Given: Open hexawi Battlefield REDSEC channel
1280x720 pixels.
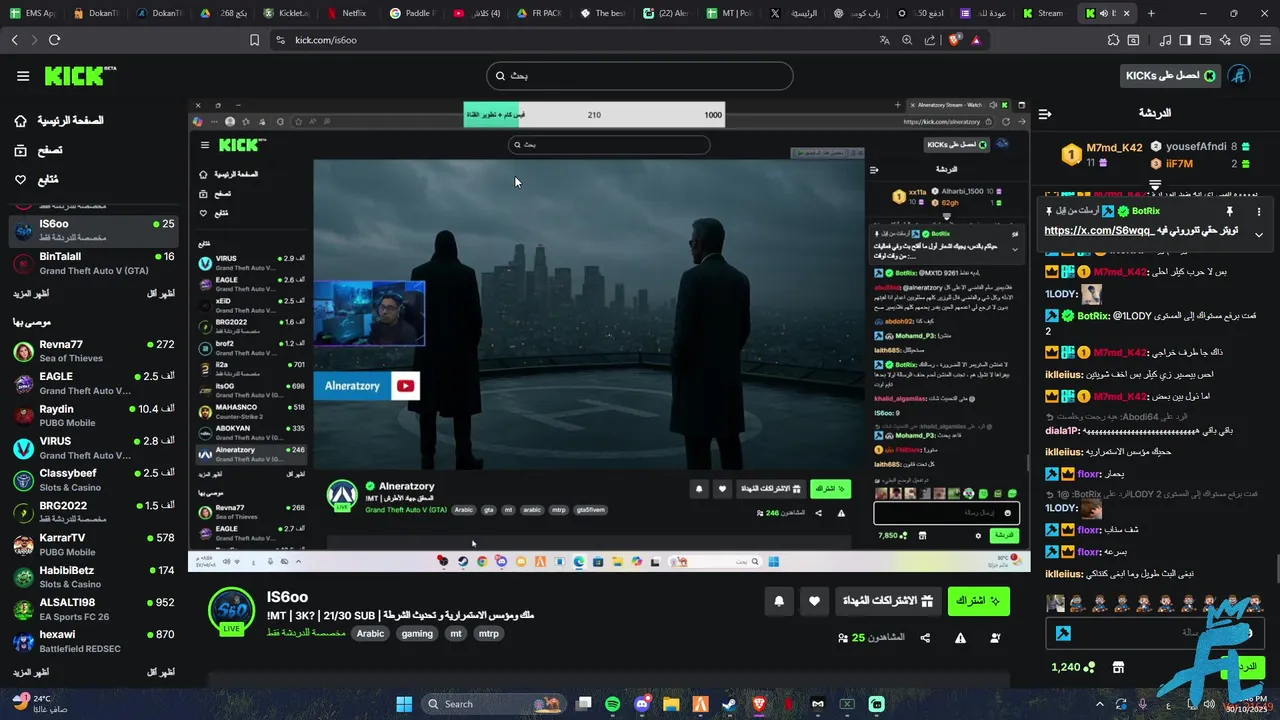Looking at the screenshot, I should [94, 640].
